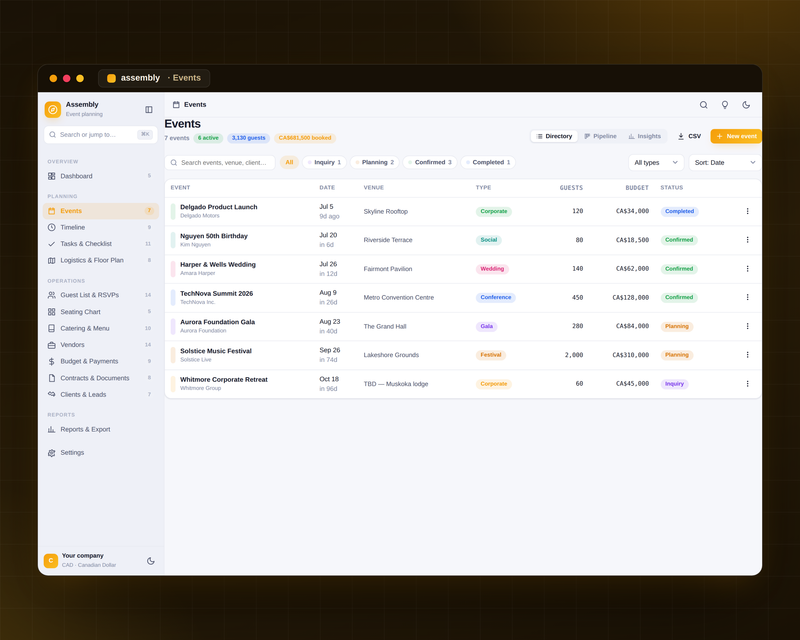The height and width of the screenshot is (640, 800).
Task: Expand the All types dropdown
Action: click(656, 162)
